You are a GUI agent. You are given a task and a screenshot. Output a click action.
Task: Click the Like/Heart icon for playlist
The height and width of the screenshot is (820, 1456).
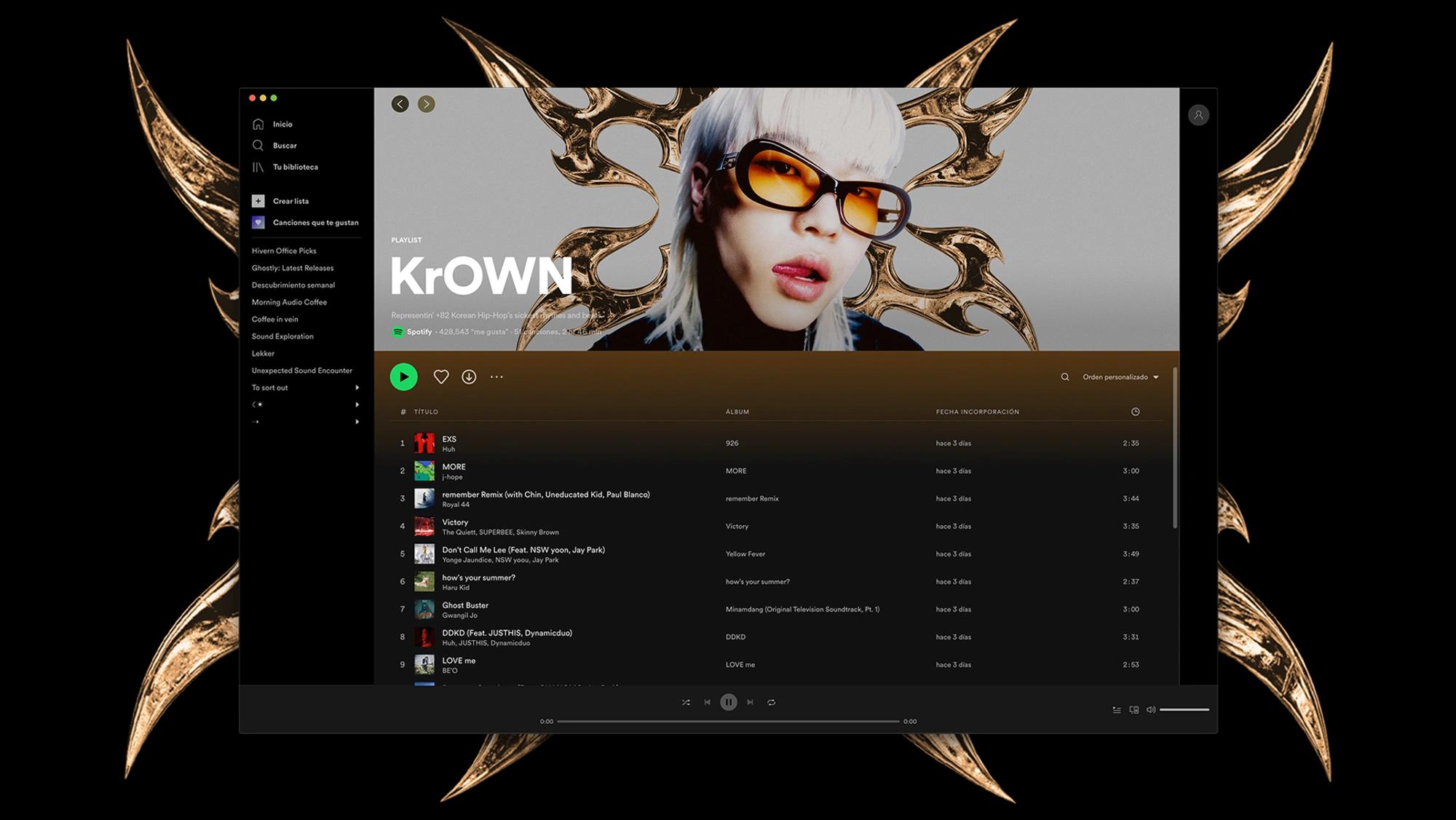(440, 376)
